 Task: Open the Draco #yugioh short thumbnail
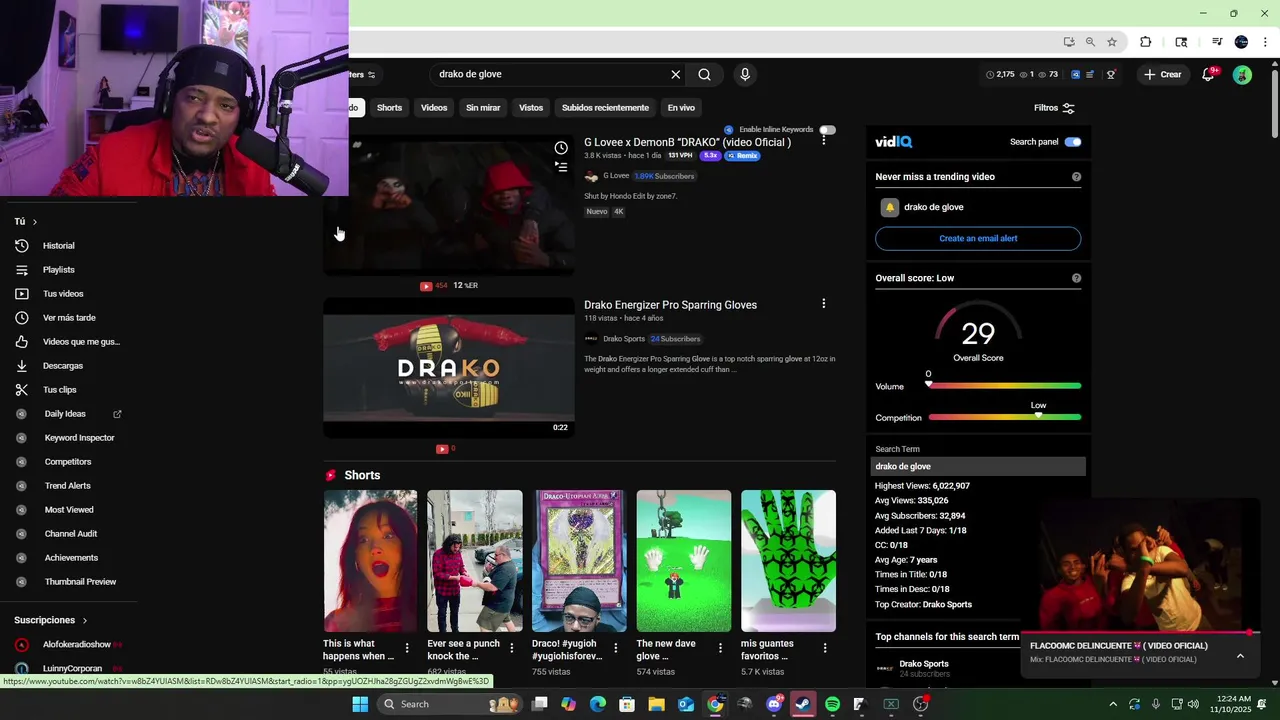click(579, 561)
